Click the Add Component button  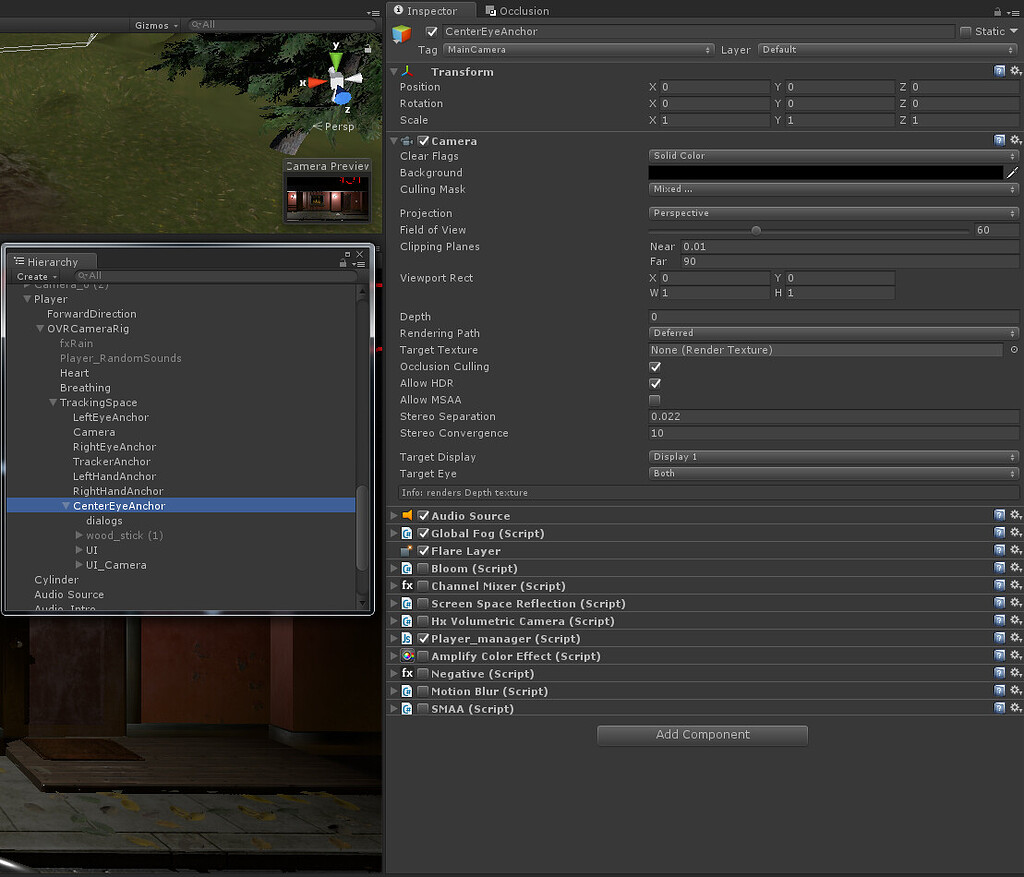coord(701,735)
